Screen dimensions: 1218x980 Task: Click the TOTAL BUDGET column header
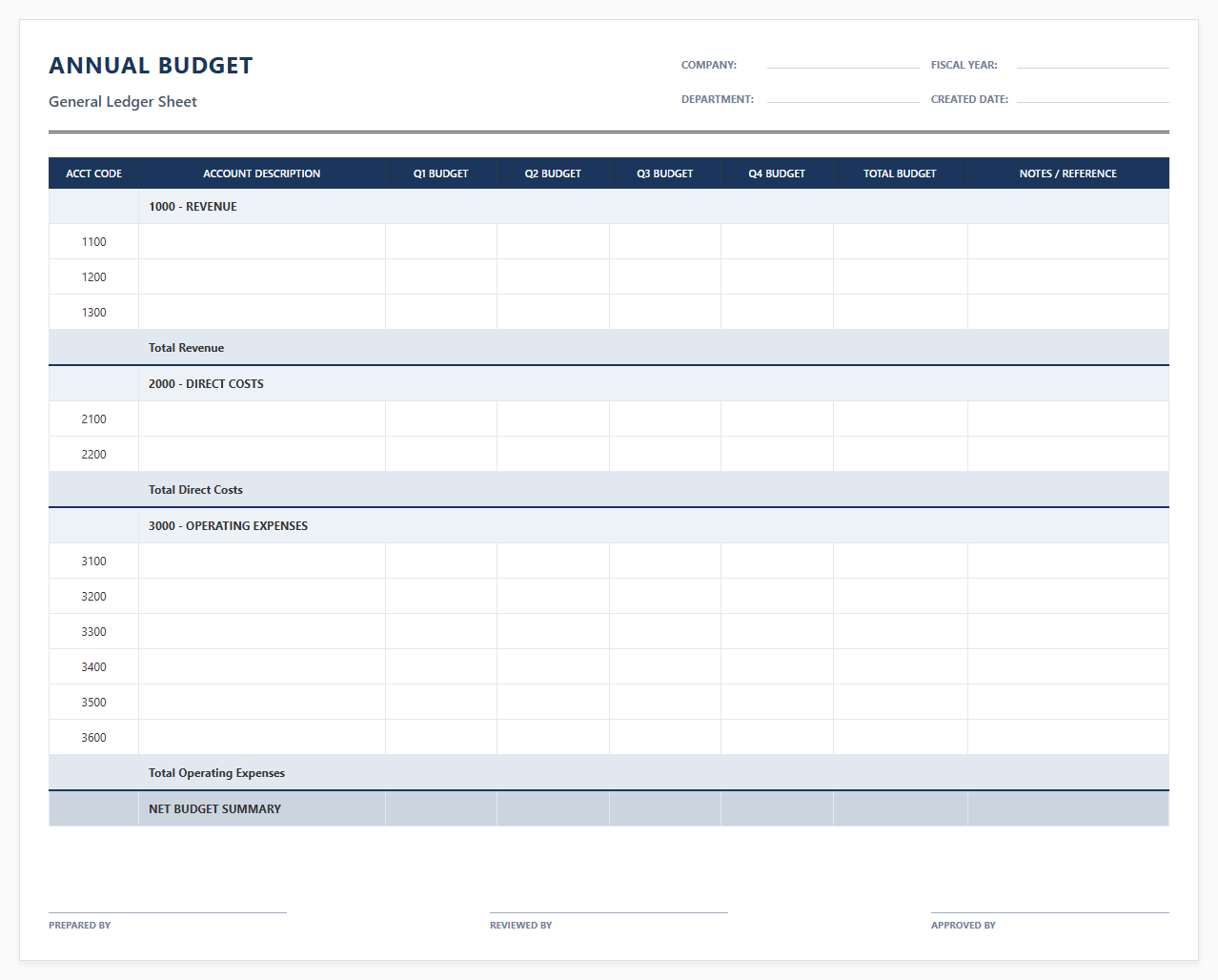click(900, 174)
